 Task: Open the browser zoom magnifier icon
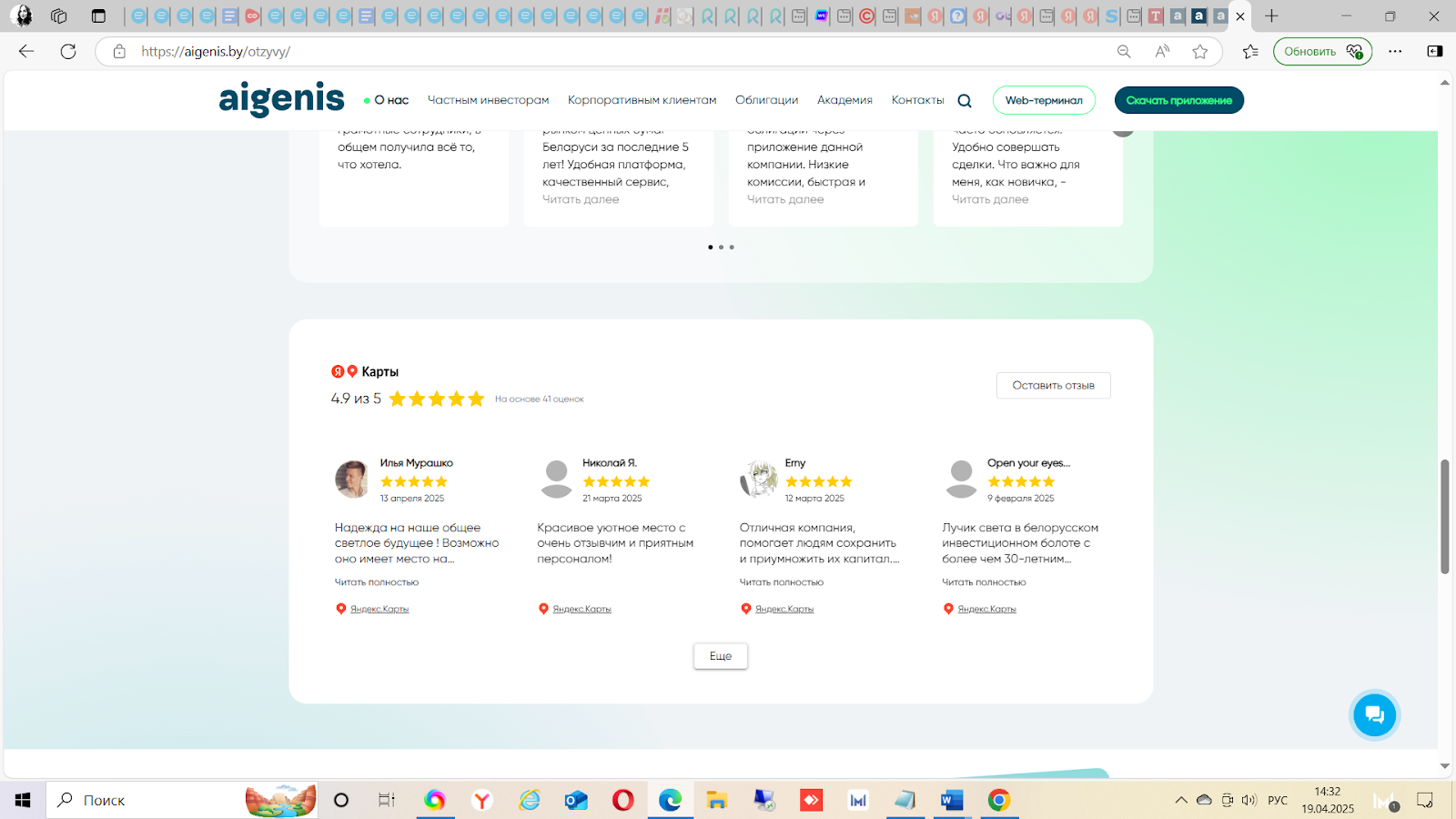[1124, 52]
